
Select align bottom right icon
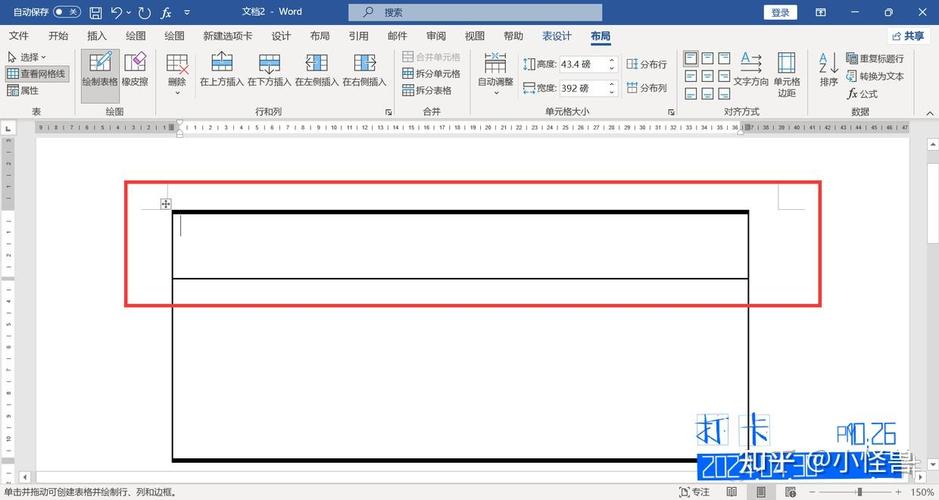coord(725,94)
